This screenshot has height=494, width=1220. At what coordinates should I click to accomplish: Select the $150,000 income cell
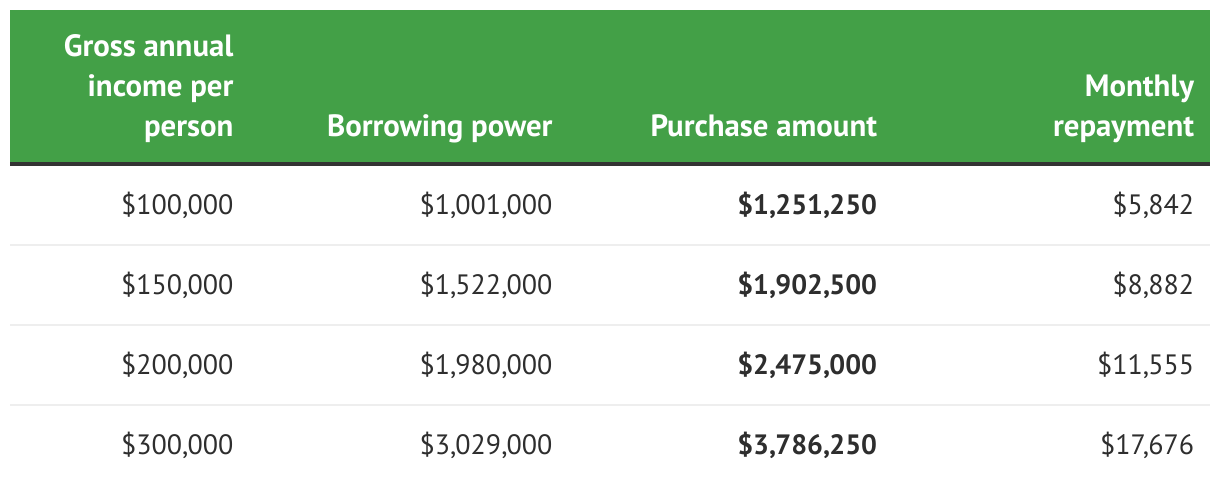click(x=178, y=285)
